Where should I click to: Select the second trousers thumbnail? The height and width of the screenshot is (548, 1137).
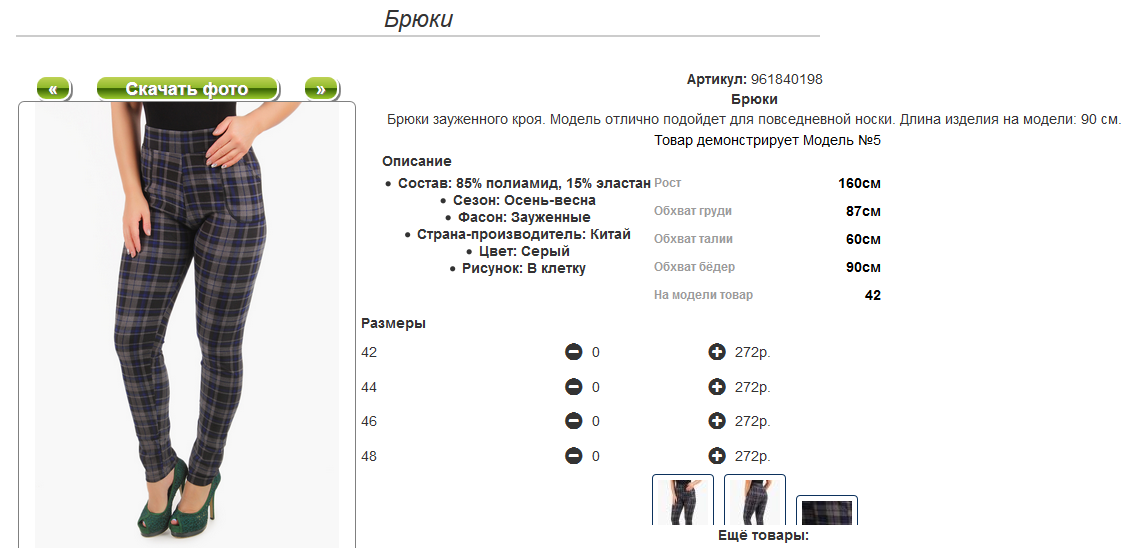pyautogui.click(x=755, y=501)
